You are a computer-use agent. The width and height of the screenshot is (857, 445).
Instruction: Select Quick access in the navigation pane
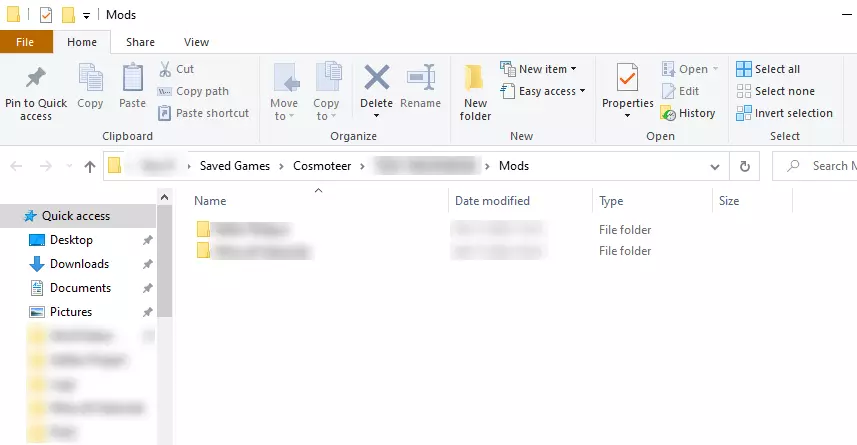(76, 216)
